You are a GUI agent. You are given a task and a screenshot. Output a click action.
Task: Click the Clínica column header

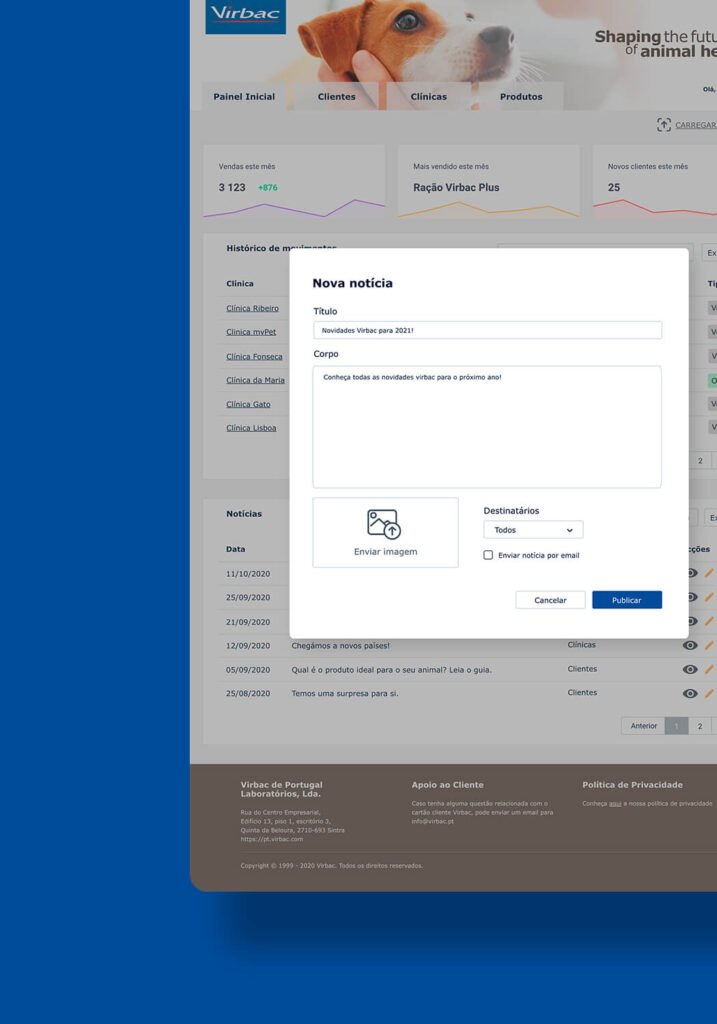pos(240,283)
